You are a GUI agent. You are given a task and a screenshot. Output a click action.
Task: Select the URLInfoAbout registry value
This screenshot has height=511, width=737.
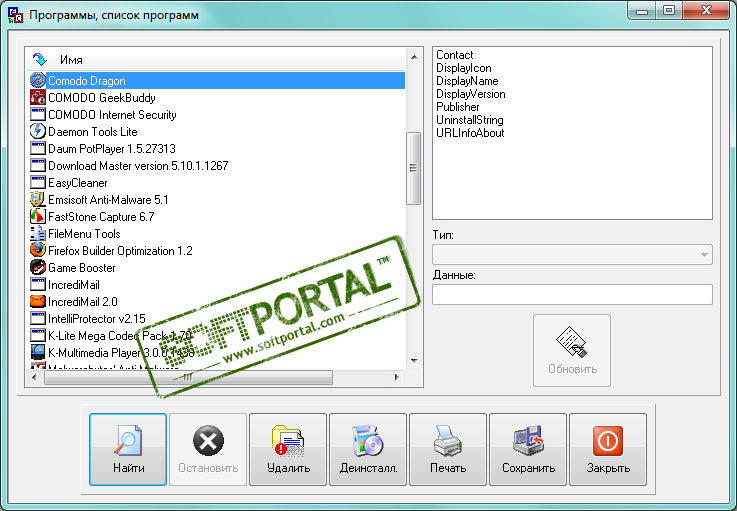coord(470,133)
